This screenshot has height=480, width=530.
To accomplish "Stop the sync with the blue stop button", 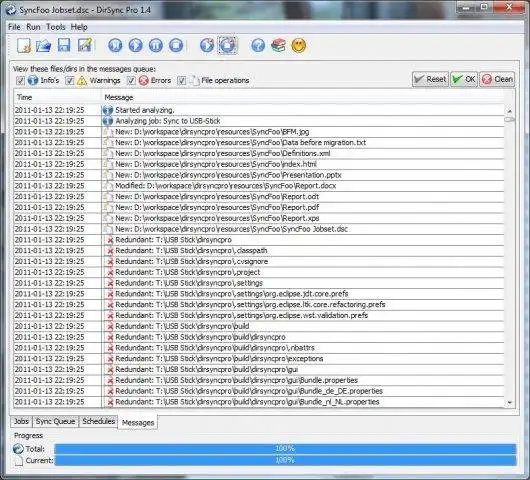I will [x=176, y=45].
